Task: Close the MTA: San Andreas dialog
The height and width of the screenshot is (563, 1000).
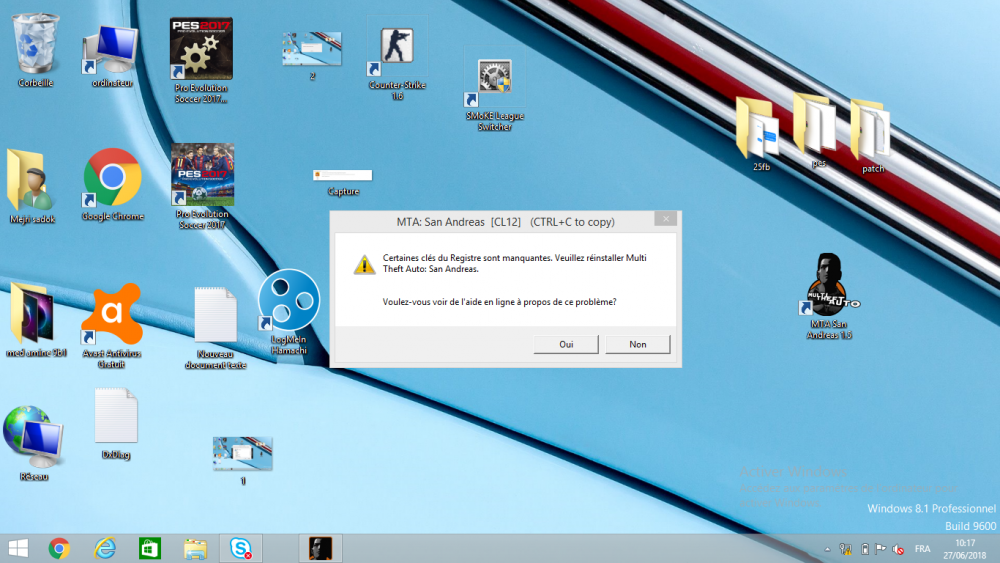Action: point(666,219)
